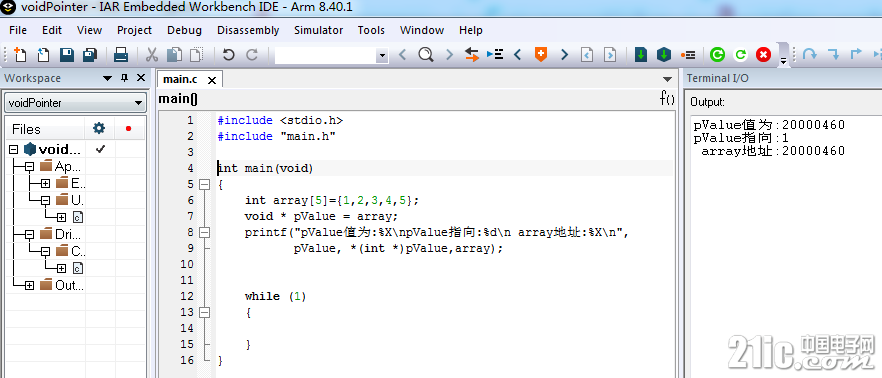Open the File menu
Viewport: 882px width, 378px height.
[x=18, y=30]
